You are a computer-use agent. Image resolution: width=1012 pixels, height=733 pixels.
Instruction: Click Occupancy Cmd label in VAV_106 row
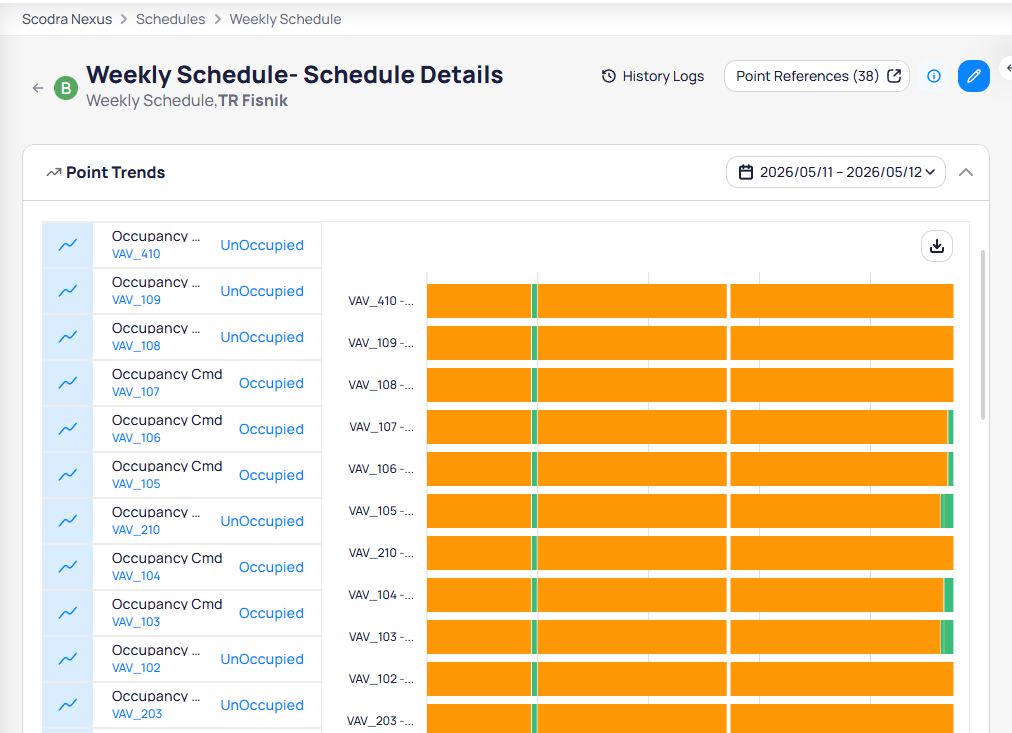[167, 420]
